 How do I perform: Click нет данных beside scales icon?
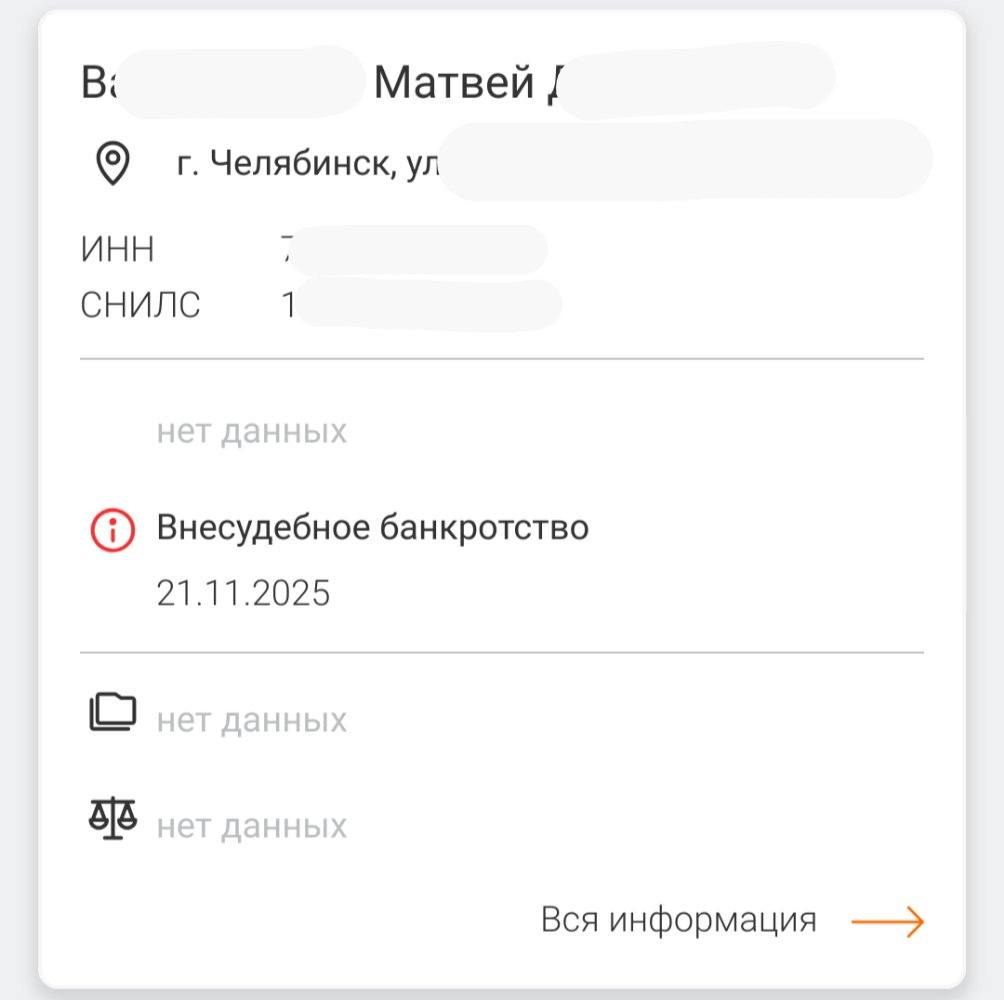(252, 825)
